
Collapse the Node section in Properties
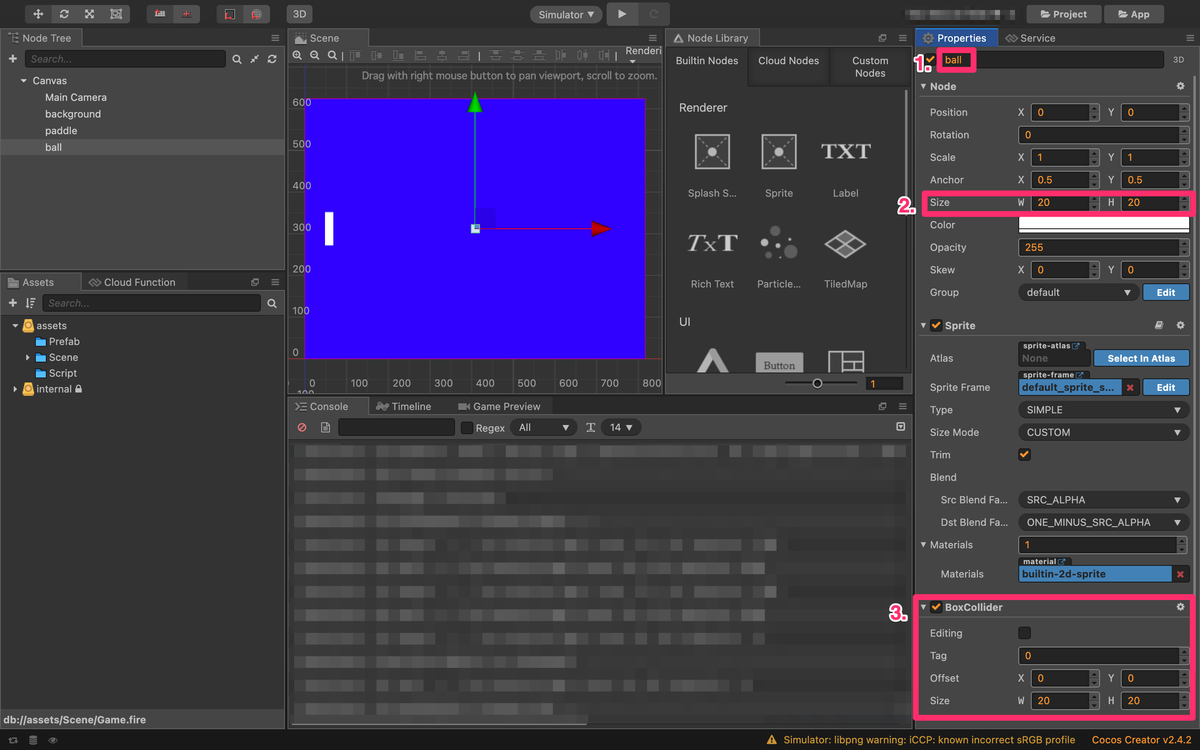924,87
